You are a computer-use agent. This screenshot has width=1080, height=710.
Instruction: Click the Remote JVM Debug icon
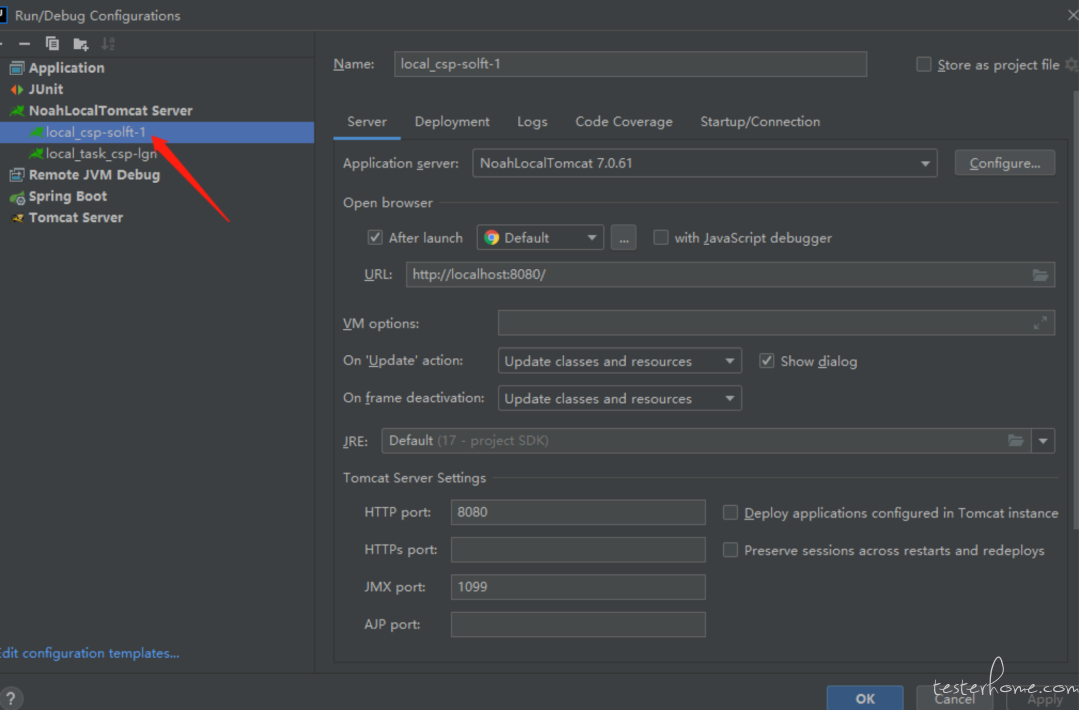17,175
